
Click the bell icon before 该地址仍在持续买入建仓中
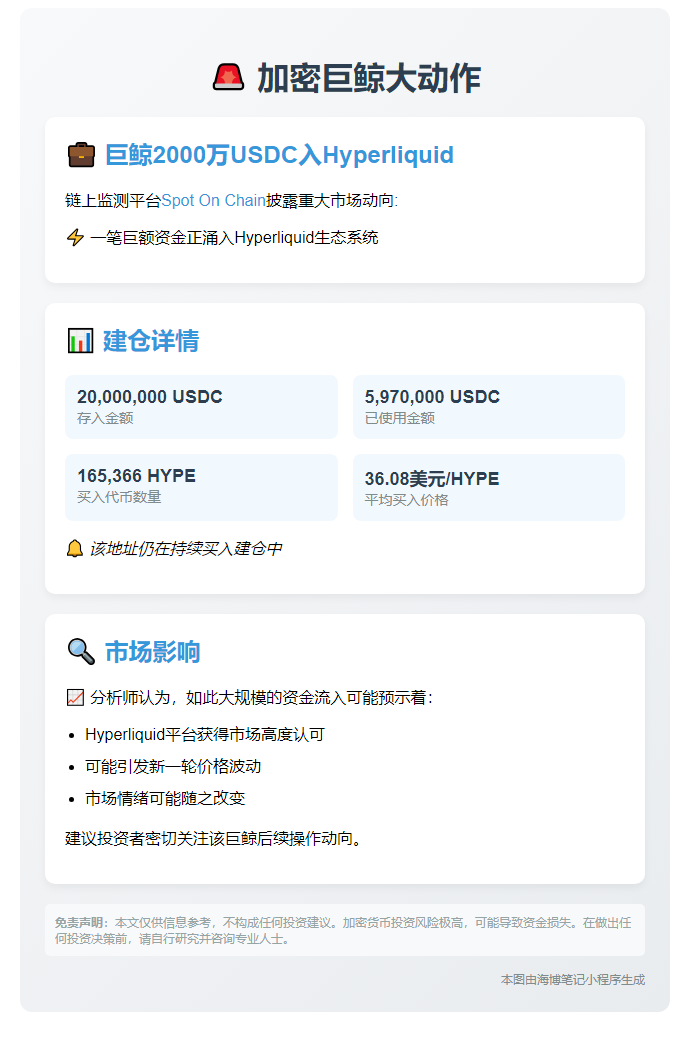pyautogui.click(x=75, y=549)
